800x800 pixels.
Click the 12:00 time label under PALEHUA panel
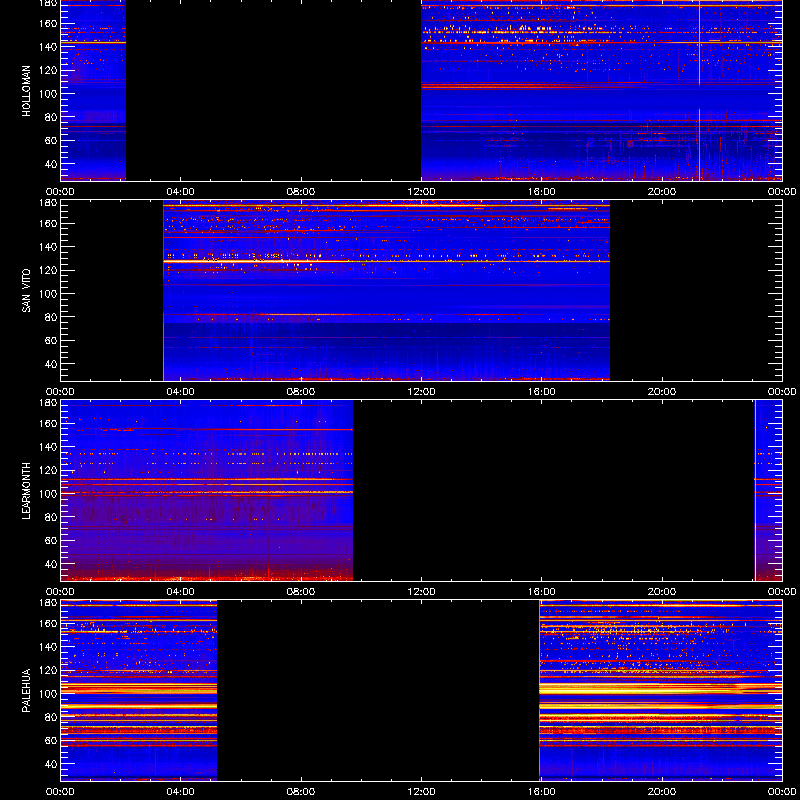pos(421,792)
